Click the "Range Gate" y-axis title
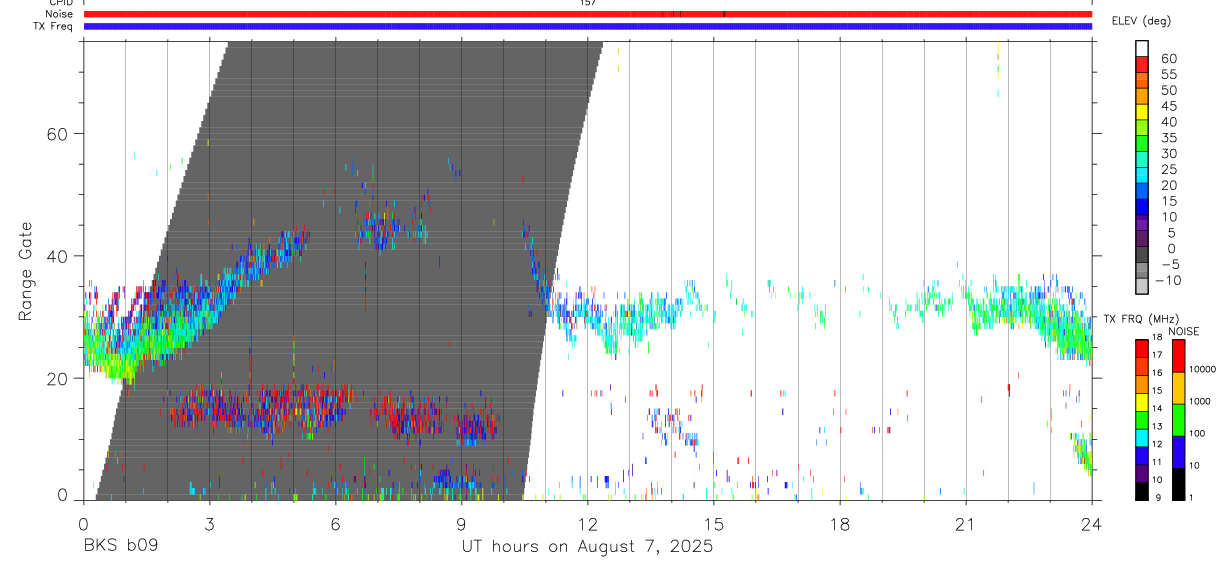Image resolution: width=1228 pixels, height=567 pixels. pos(26,272)
